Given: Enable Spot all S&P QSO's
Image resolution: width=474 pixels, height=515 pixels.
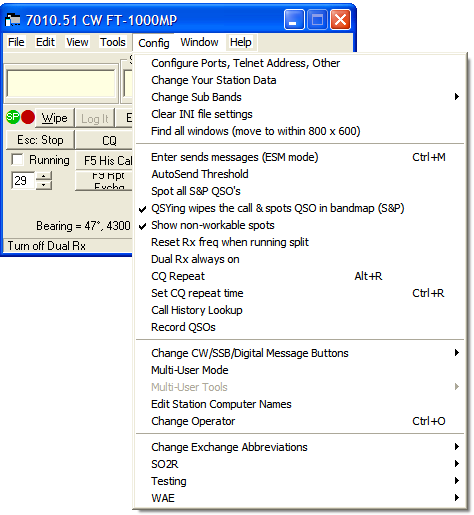Looking at the screenshot, I should coord(300,191).
